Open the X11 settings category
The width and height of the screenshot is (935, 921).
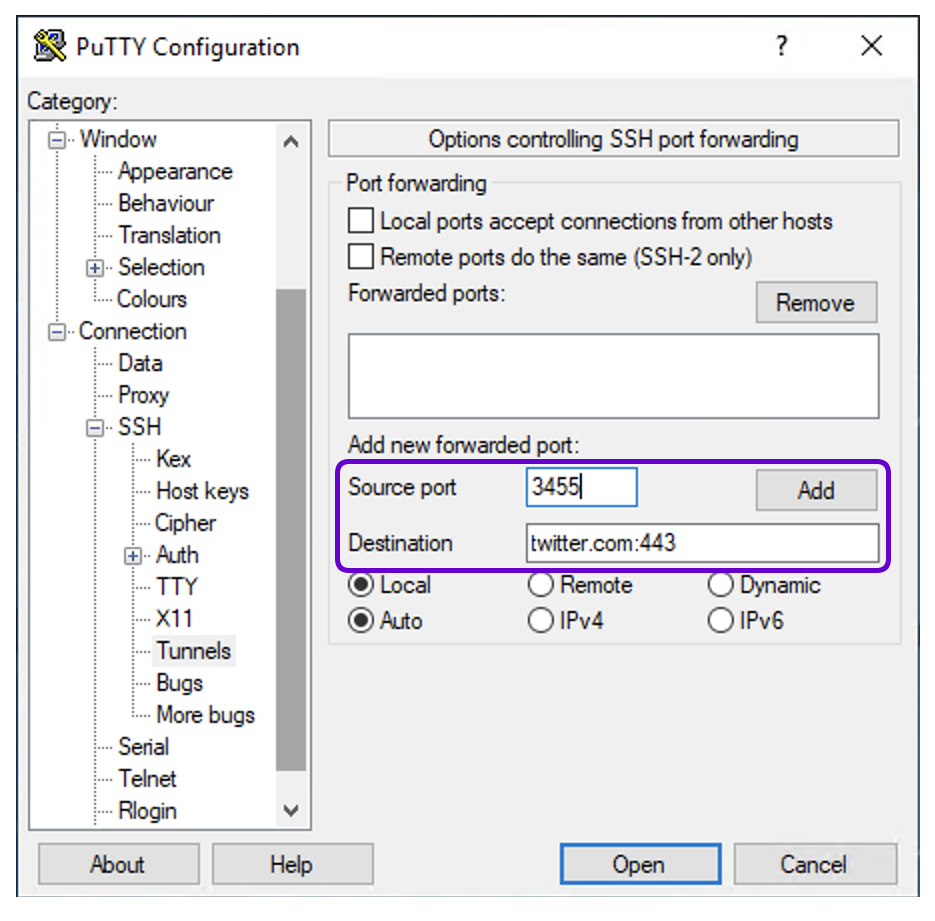[173, 619]
